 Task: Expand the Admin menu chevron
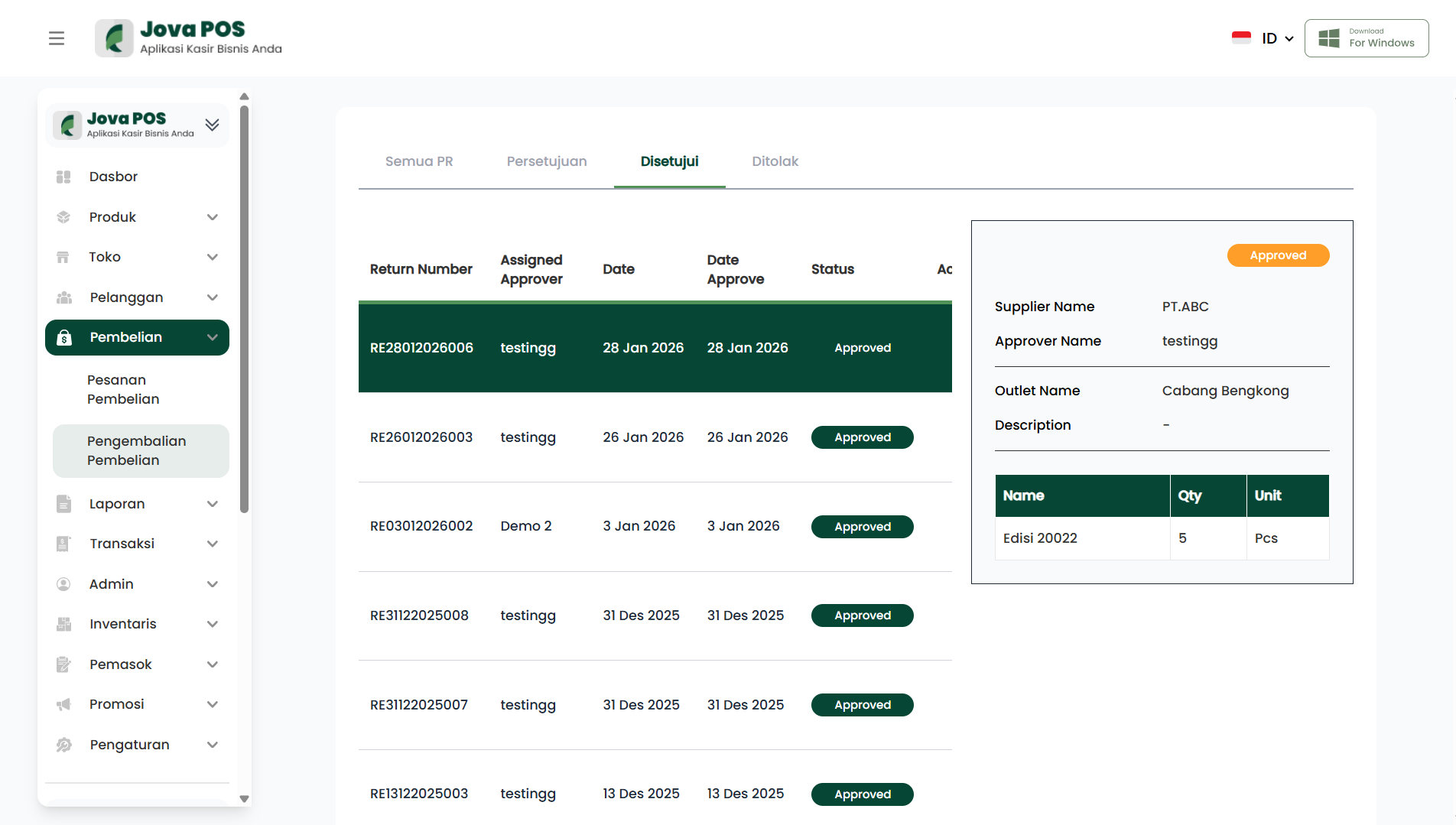pos(213,584)
